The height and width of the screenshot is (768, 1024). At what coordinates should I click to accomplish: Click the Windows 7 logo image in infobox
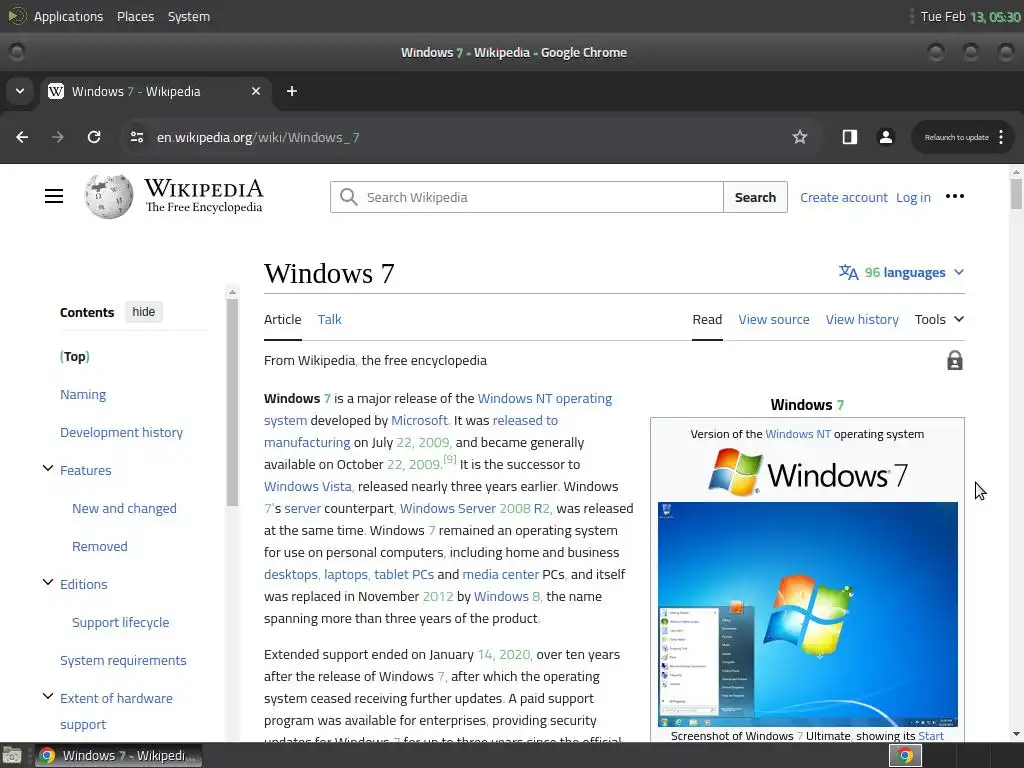pos(808,473)
